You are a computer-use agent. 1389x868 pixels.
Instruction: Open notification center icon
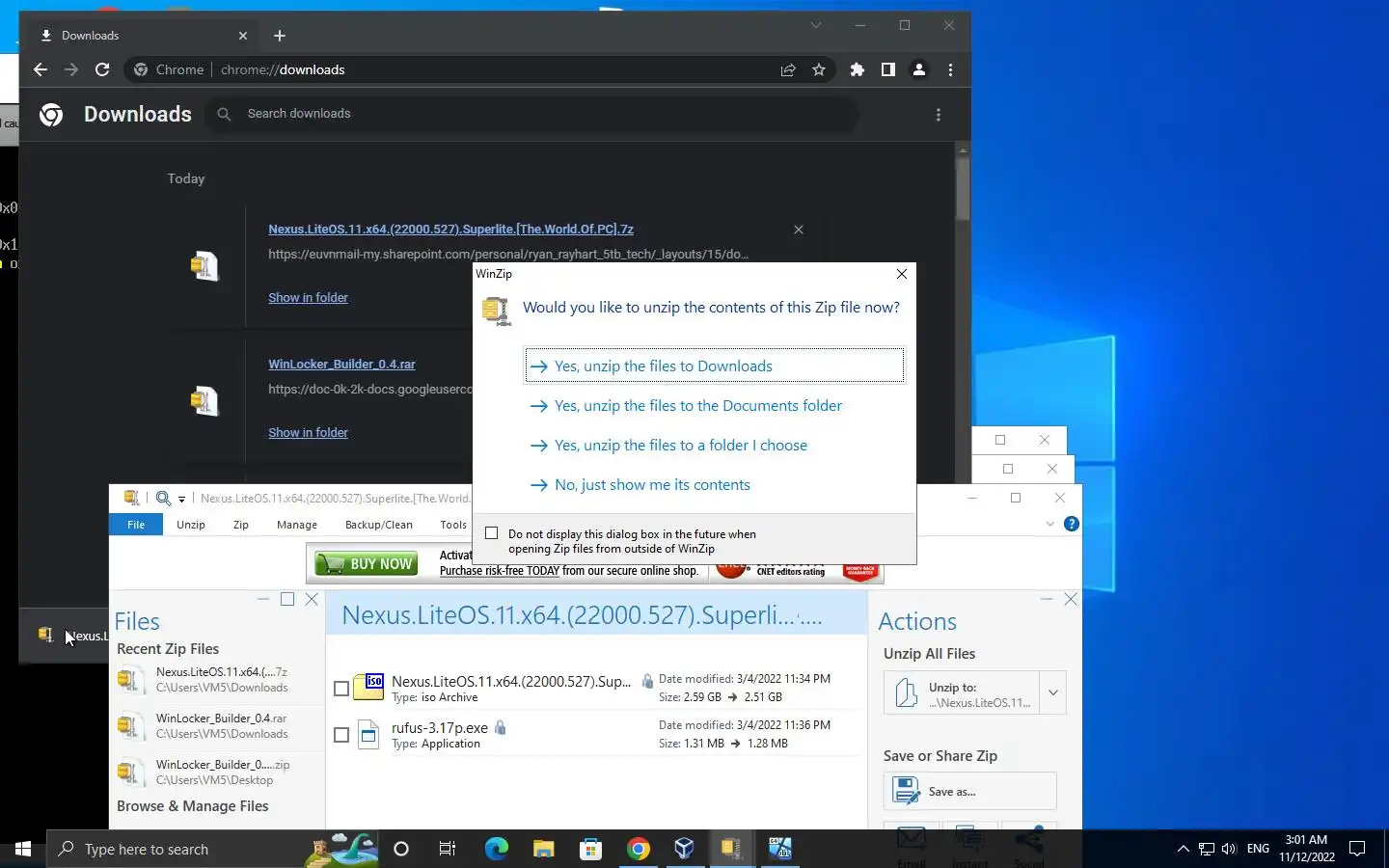coord(1357,849)
